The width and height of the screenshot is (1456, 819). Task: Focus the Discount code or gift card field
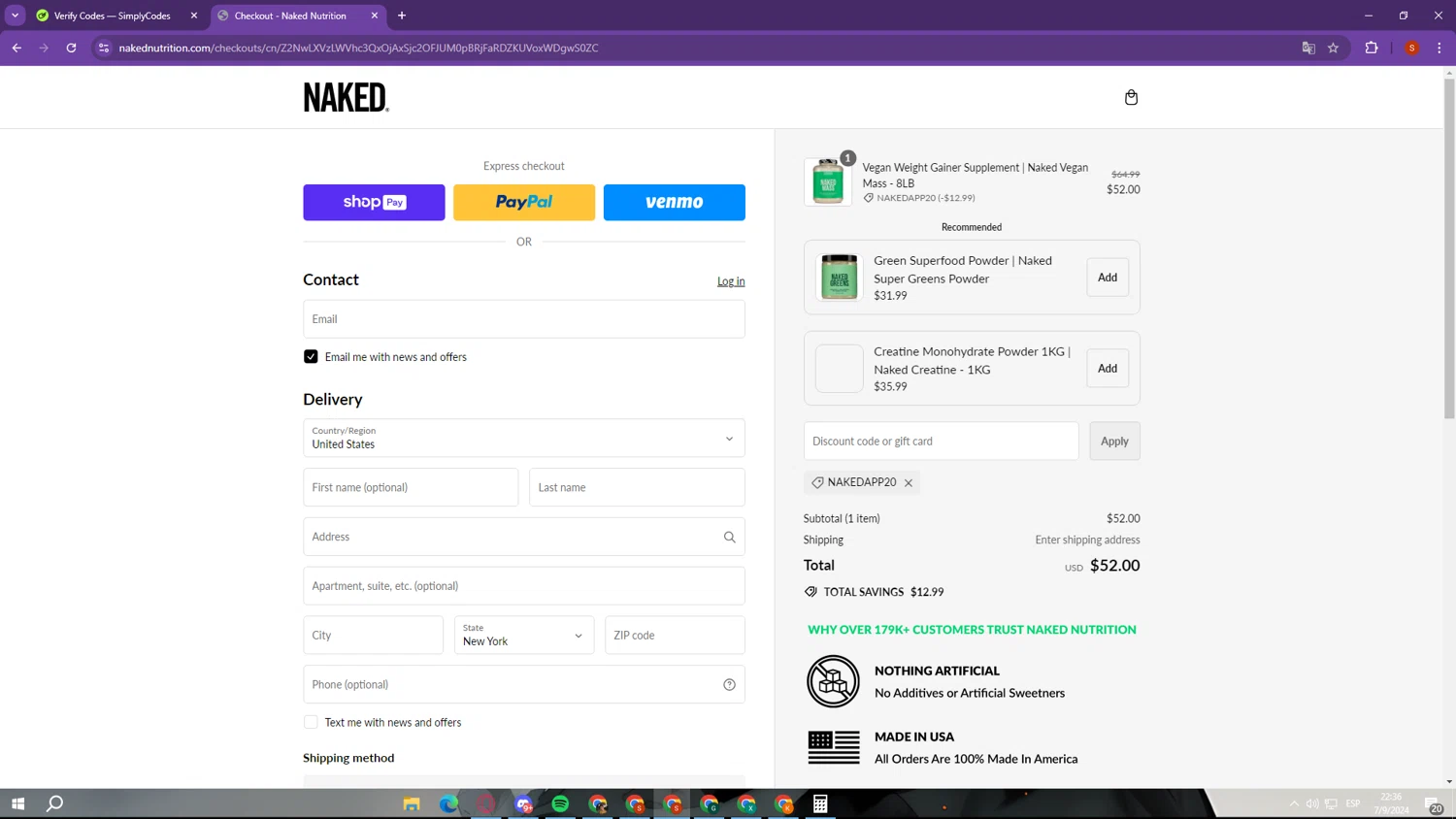point(941,441)
